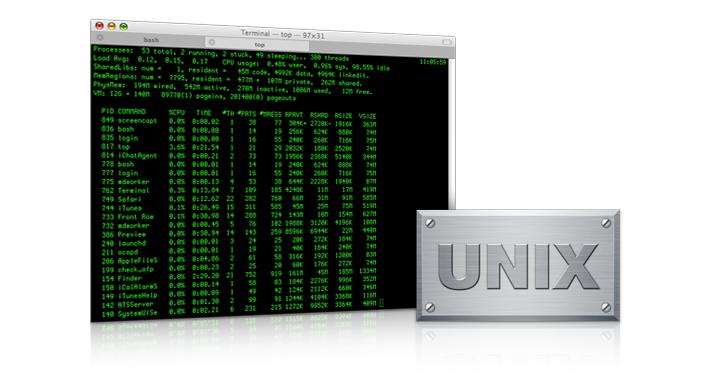Click the toolbar pill button in title bar
This screenshot has height=388, width=711.
tap(447, 42)
